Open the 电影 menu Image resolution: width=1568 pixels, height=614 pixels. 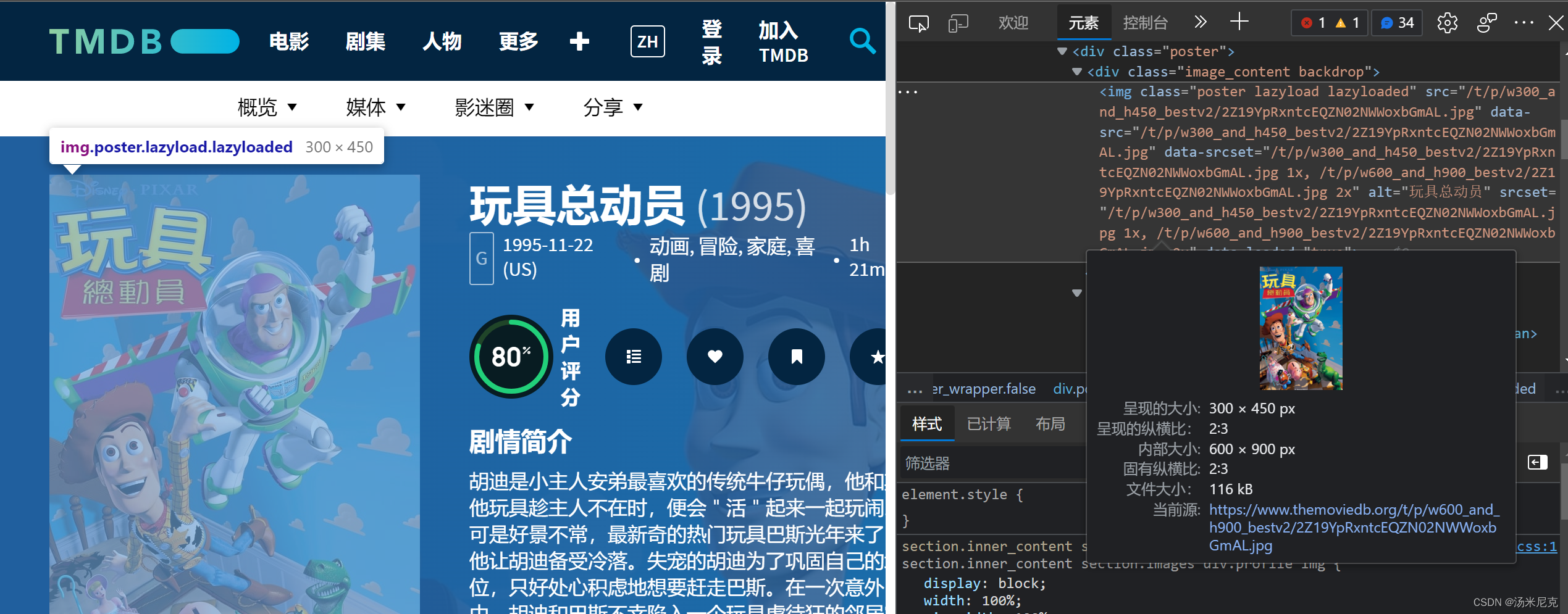coord(289,41)
